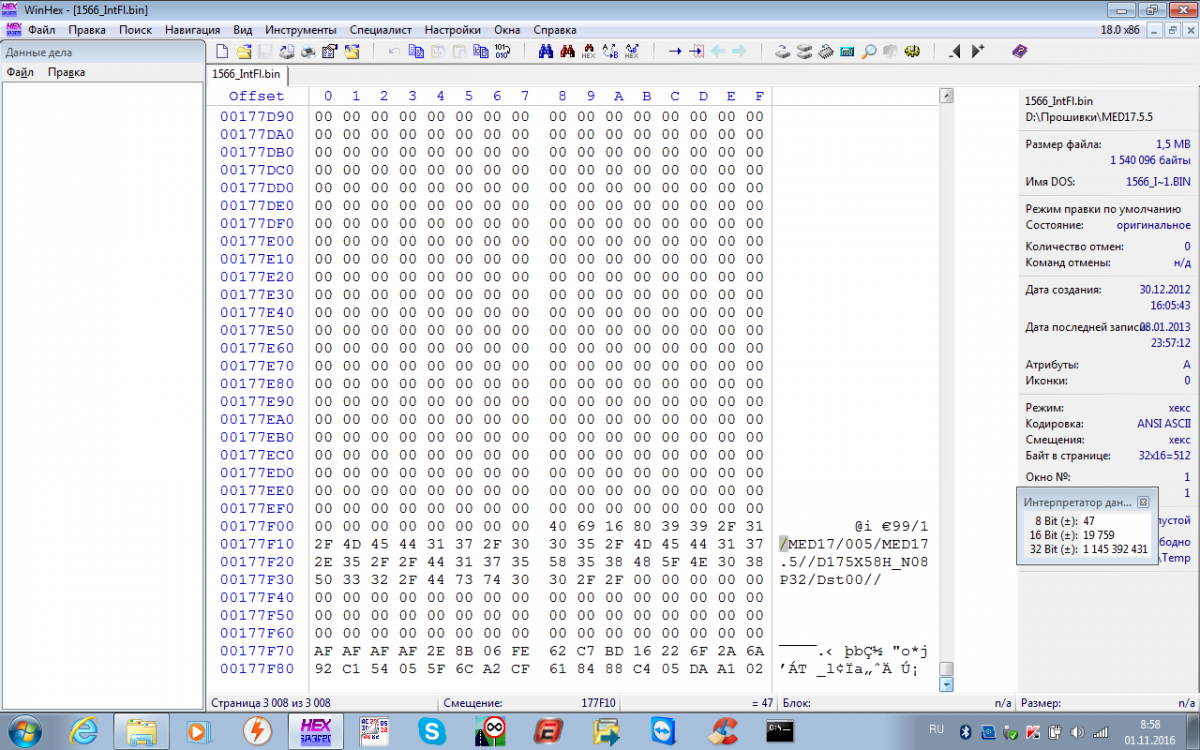Click the Replace hex values icon
The height and width of the screenshot is (750, 1200).
[632, 51]
